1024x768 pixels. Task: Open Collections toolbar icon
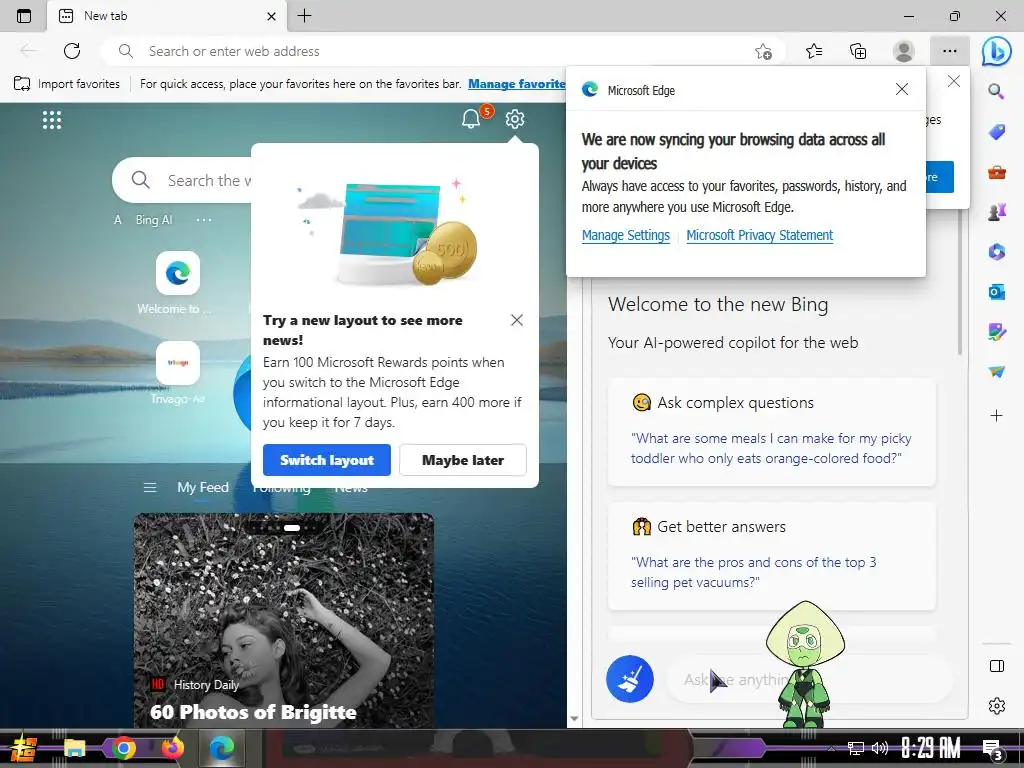pyautogui.click(x=858, y=51)
